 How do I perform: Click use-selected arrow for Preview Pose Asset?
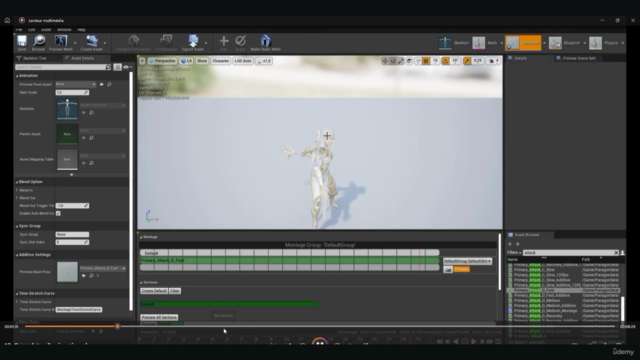[x=102, y=84]
